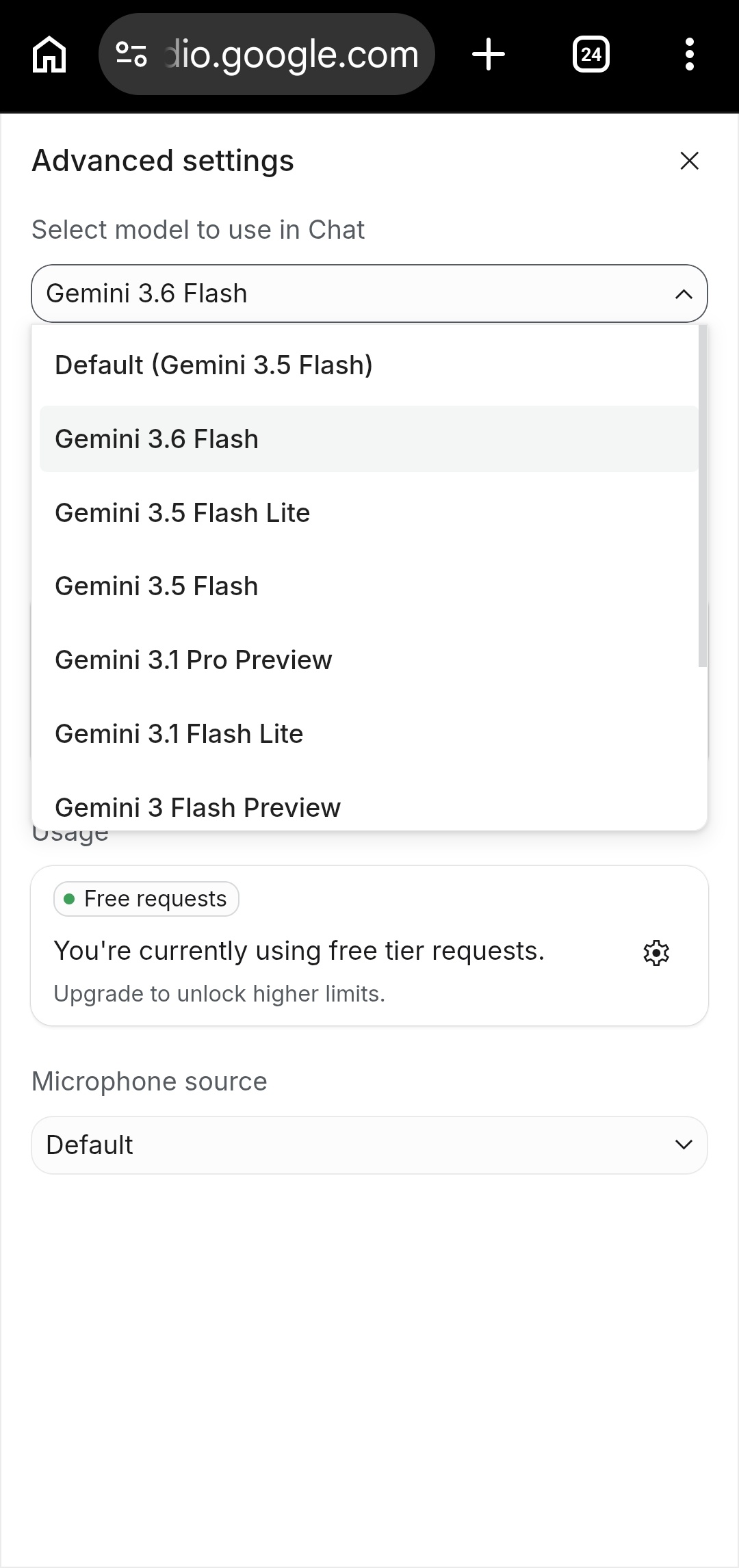Click the model list scrollbar
This screenshot has width=739, height=1568.
pyautogui.click(x=703, y=496)
